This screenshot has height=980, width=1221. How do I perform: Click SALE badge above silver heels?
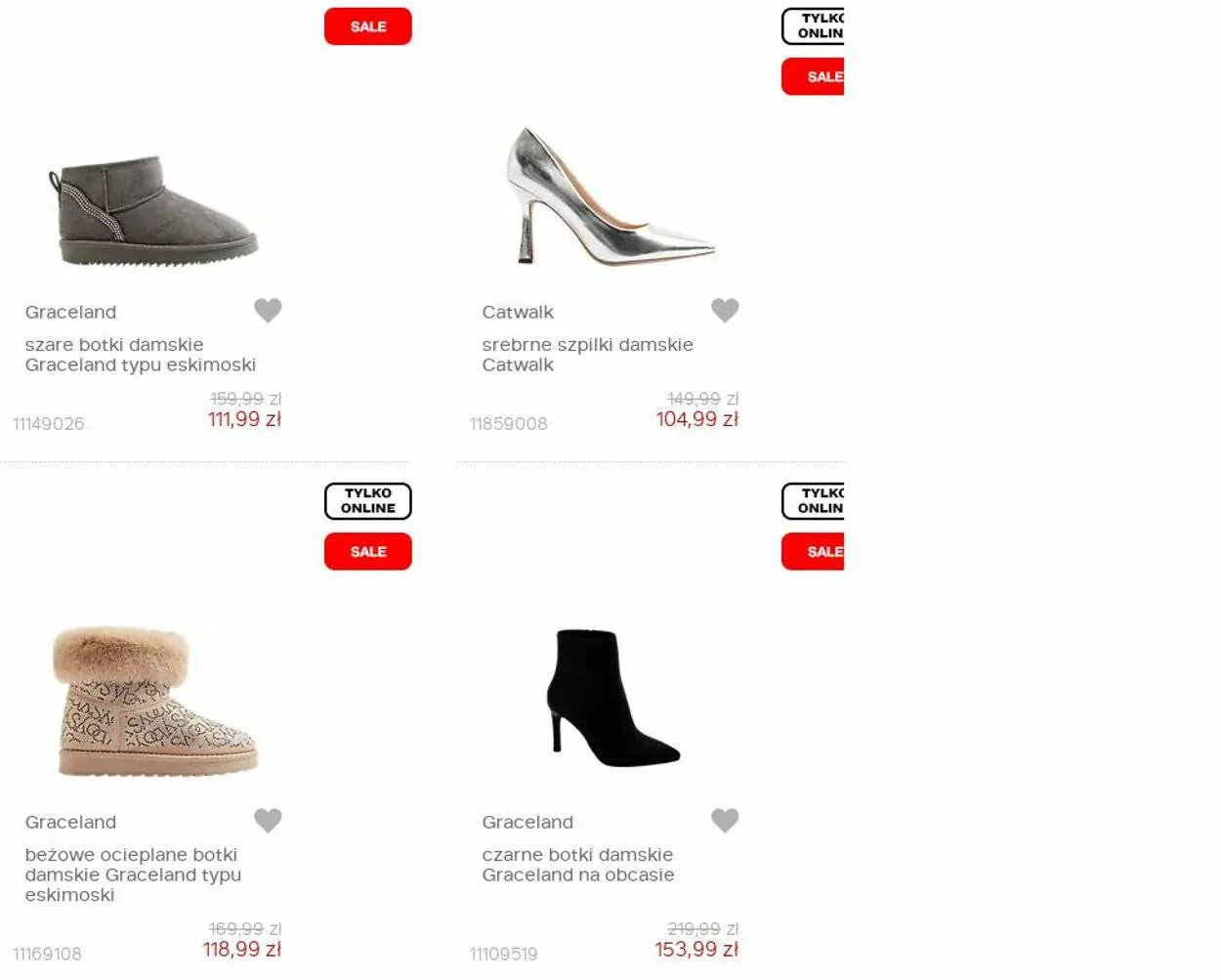[x=813, y=76]
